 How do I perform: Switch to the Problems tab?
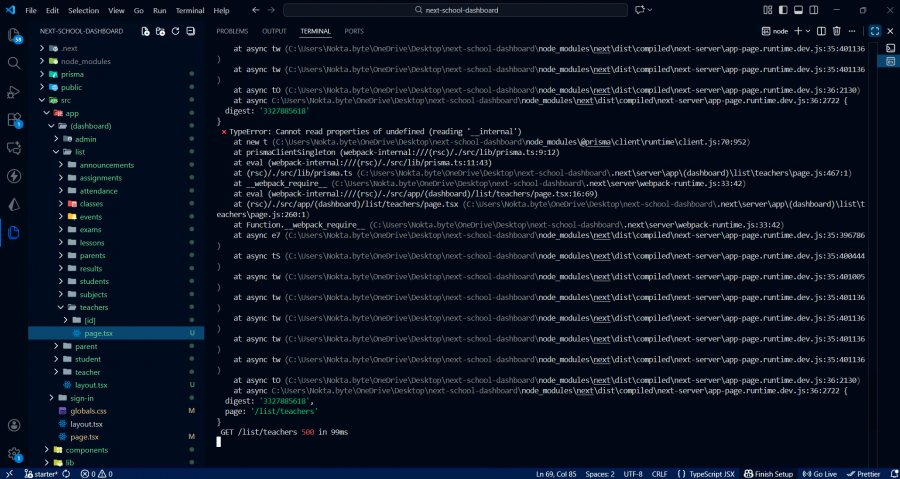[x=232, y=31]
